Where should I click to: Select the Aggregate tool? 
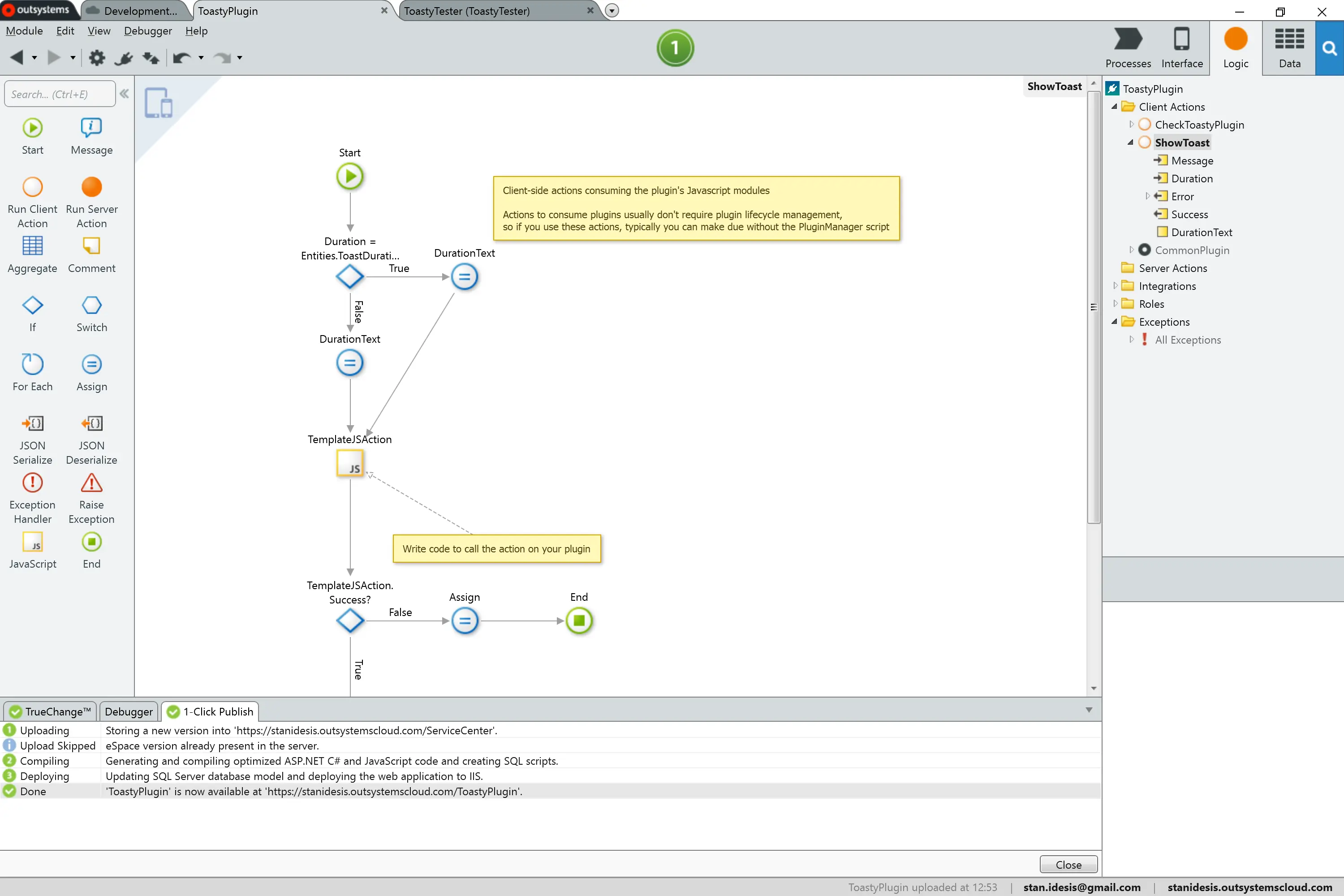pyautogui.click(x=33, y=255)
